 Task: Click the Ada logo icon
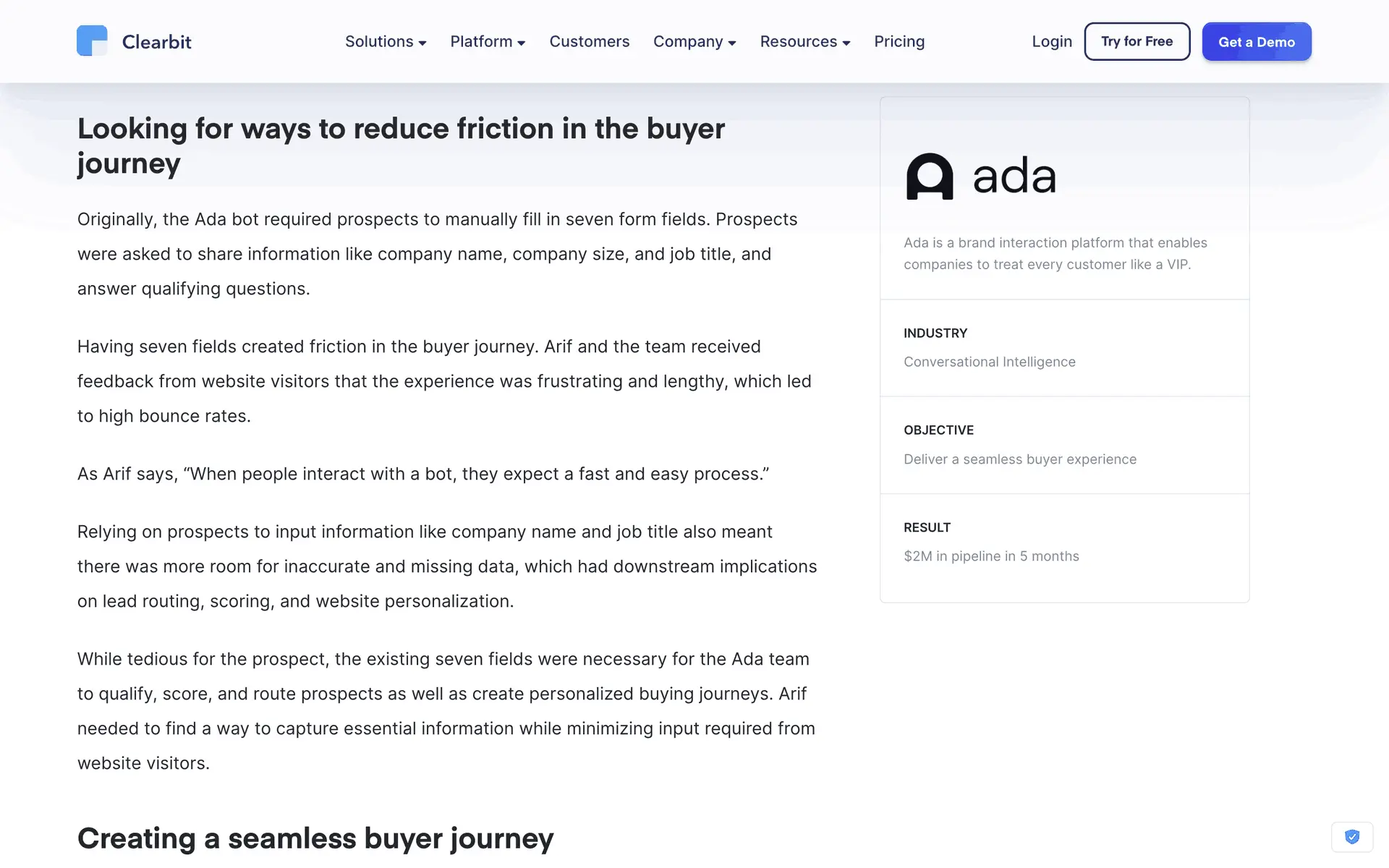(x=930, y=176)
